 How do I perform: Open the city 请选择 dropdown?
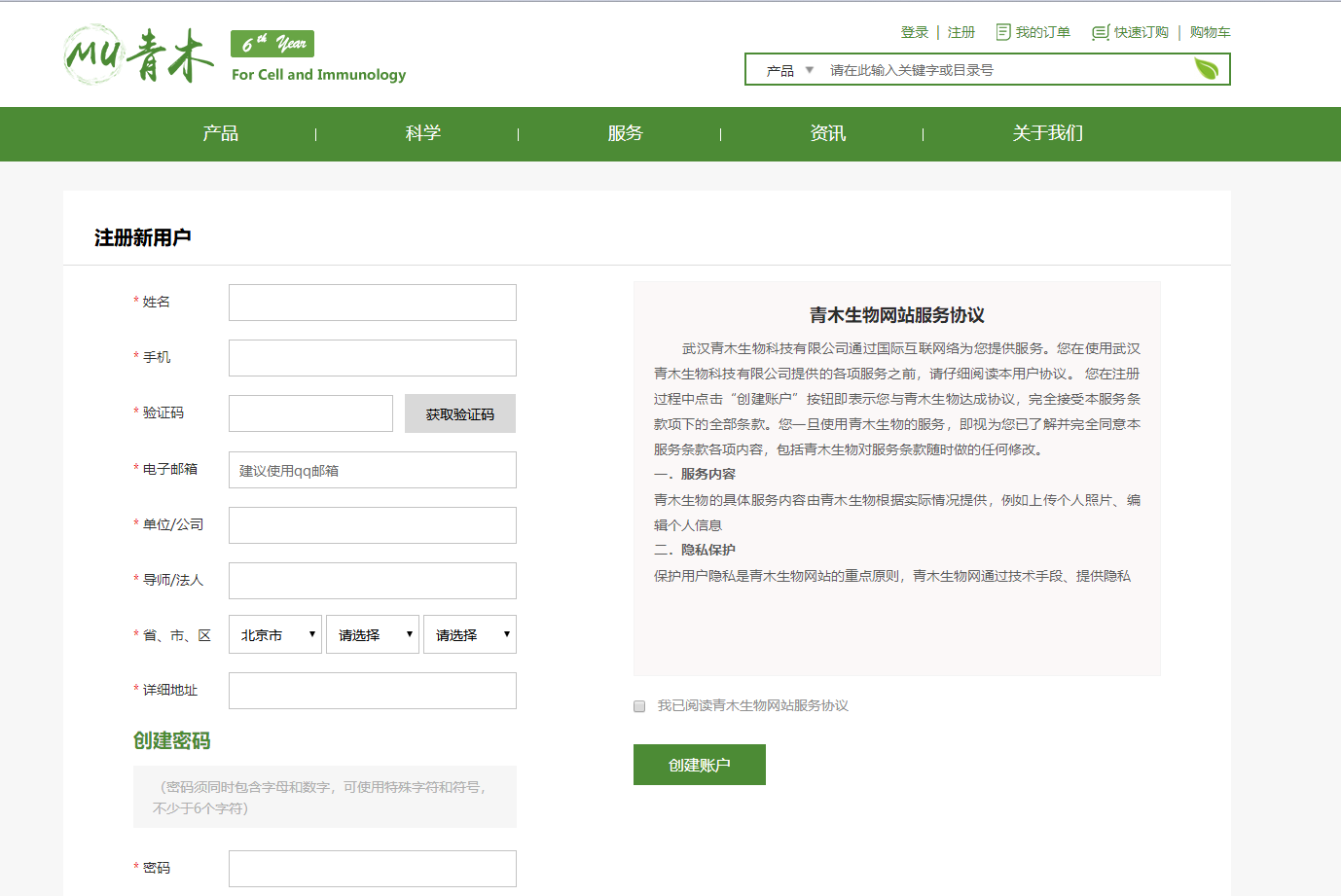tap(373, 634)
